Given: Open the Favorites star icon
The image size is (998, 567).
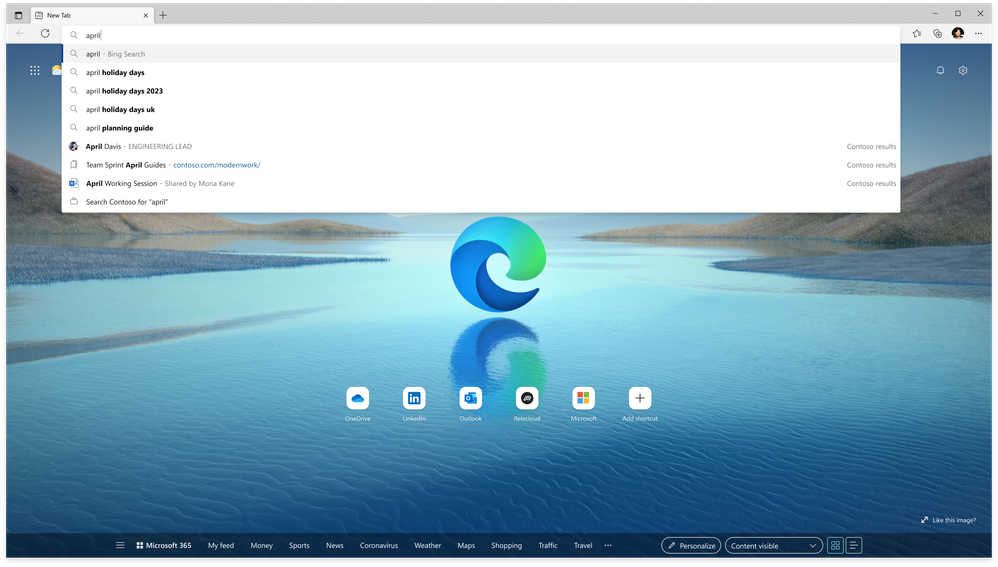Looking at the screenshot, I should 917,34.
